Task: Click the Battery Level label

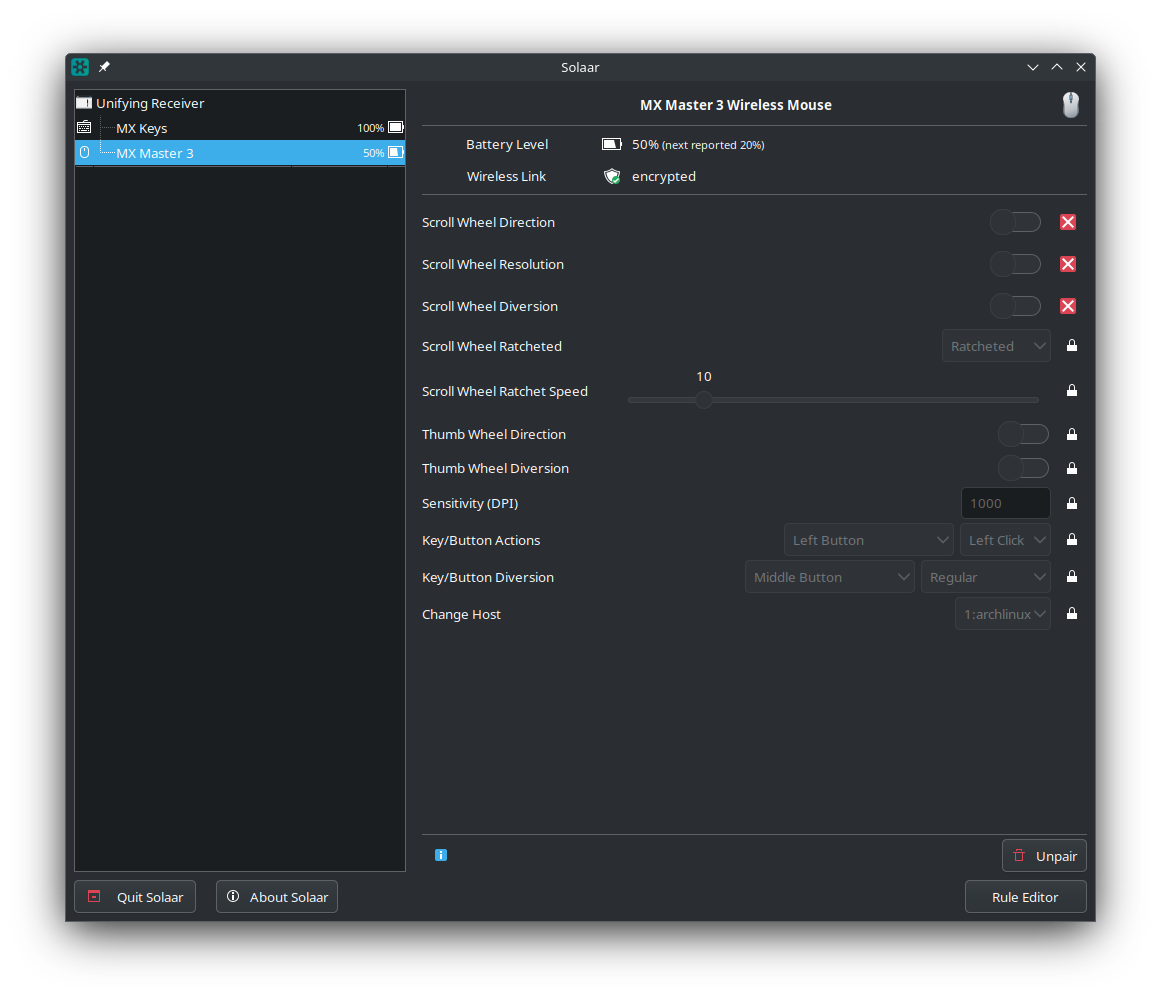Action: click(x=507, y=144)
